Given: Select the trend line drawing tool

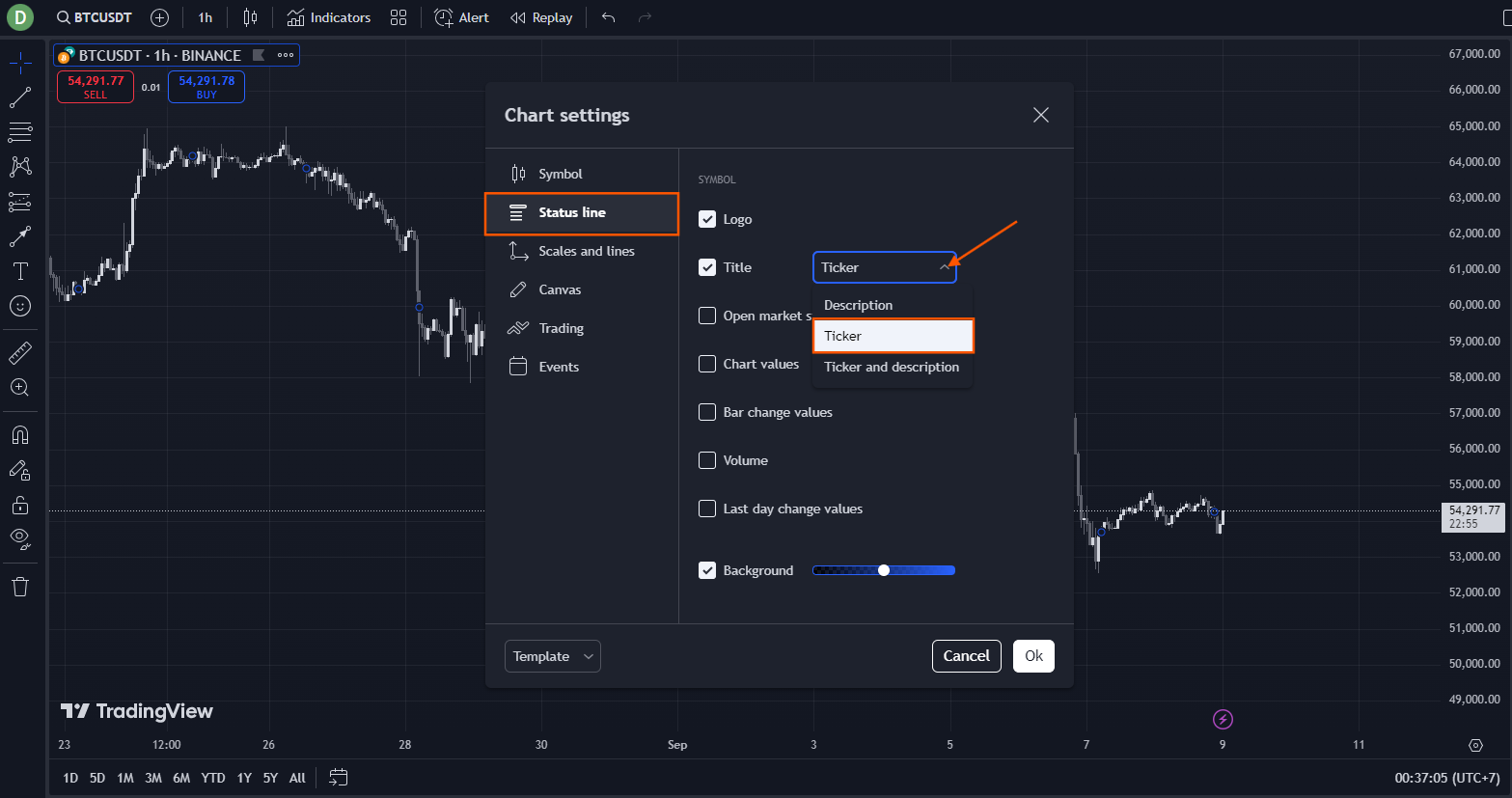Looking at the screenshot, I should coord(20,97).
